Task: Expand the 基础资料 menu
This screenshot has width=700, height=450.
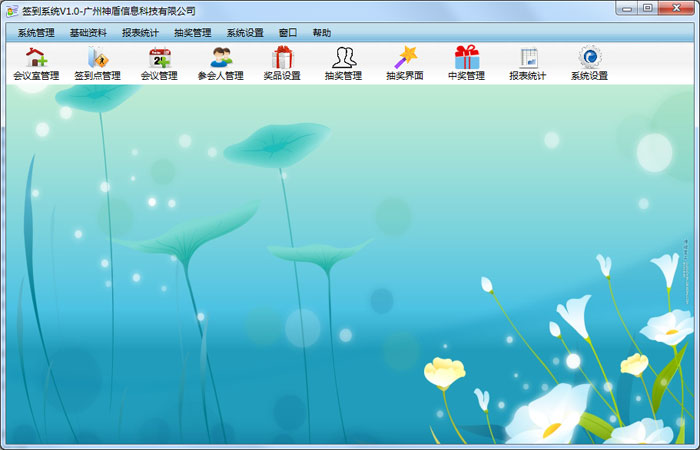Action: (88, 32)
